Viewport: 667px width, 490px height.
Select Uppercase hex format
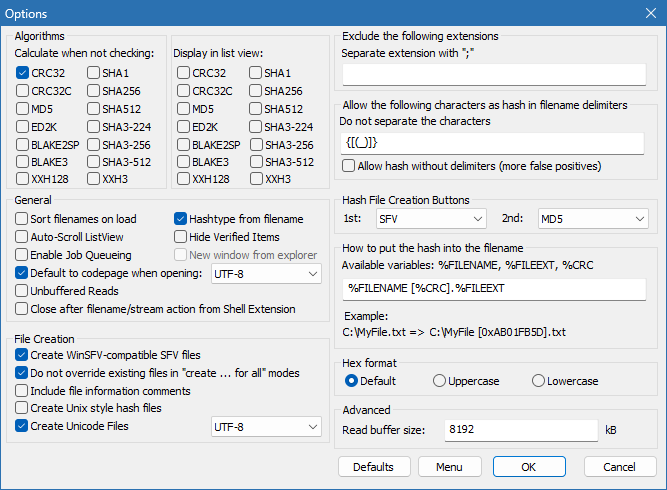click(x=440, y=381)
